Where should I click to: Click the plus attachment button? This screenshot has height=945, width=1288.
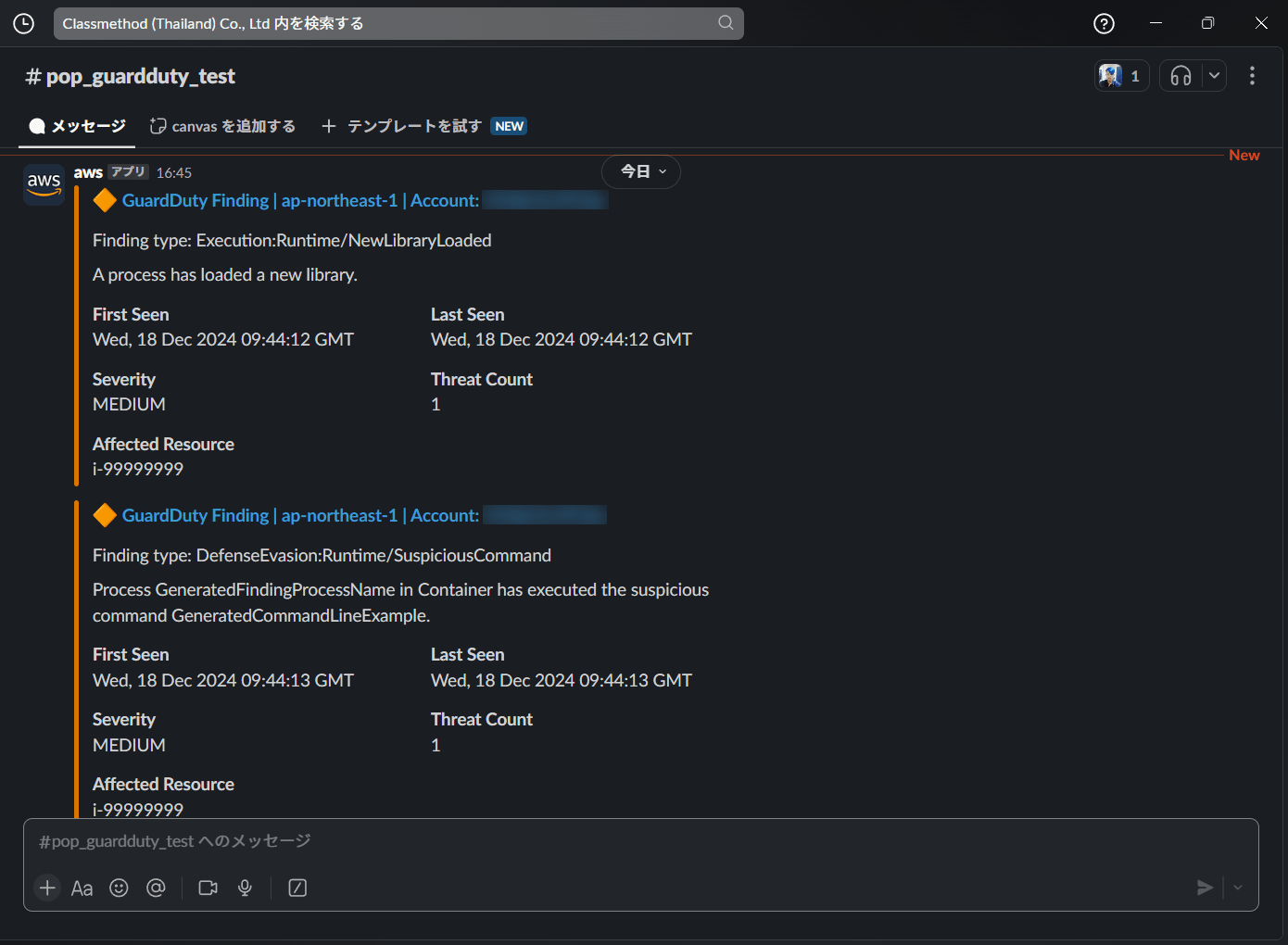point(47,888)
